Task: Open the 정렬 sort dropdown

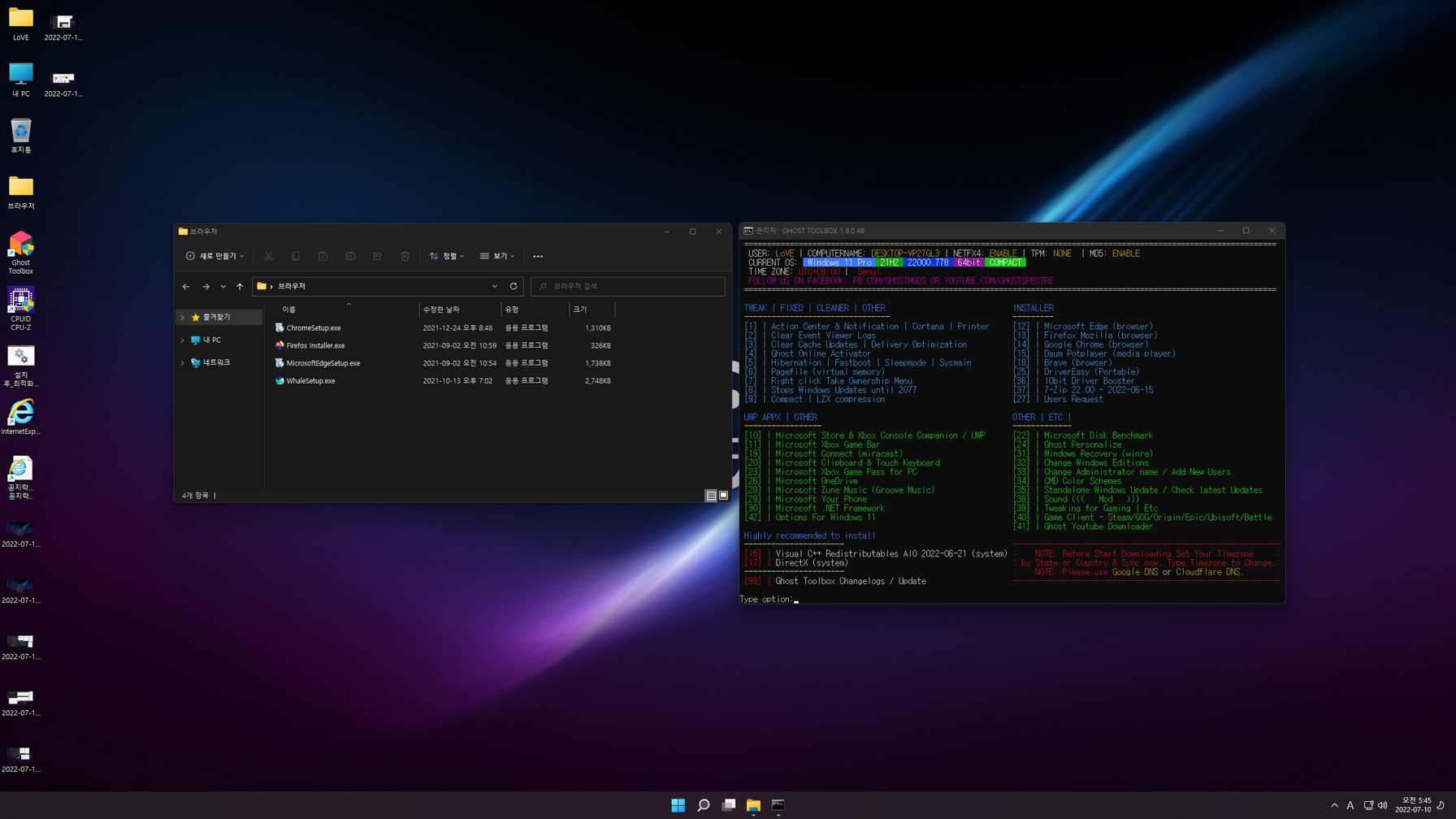Action: [447, 256]
